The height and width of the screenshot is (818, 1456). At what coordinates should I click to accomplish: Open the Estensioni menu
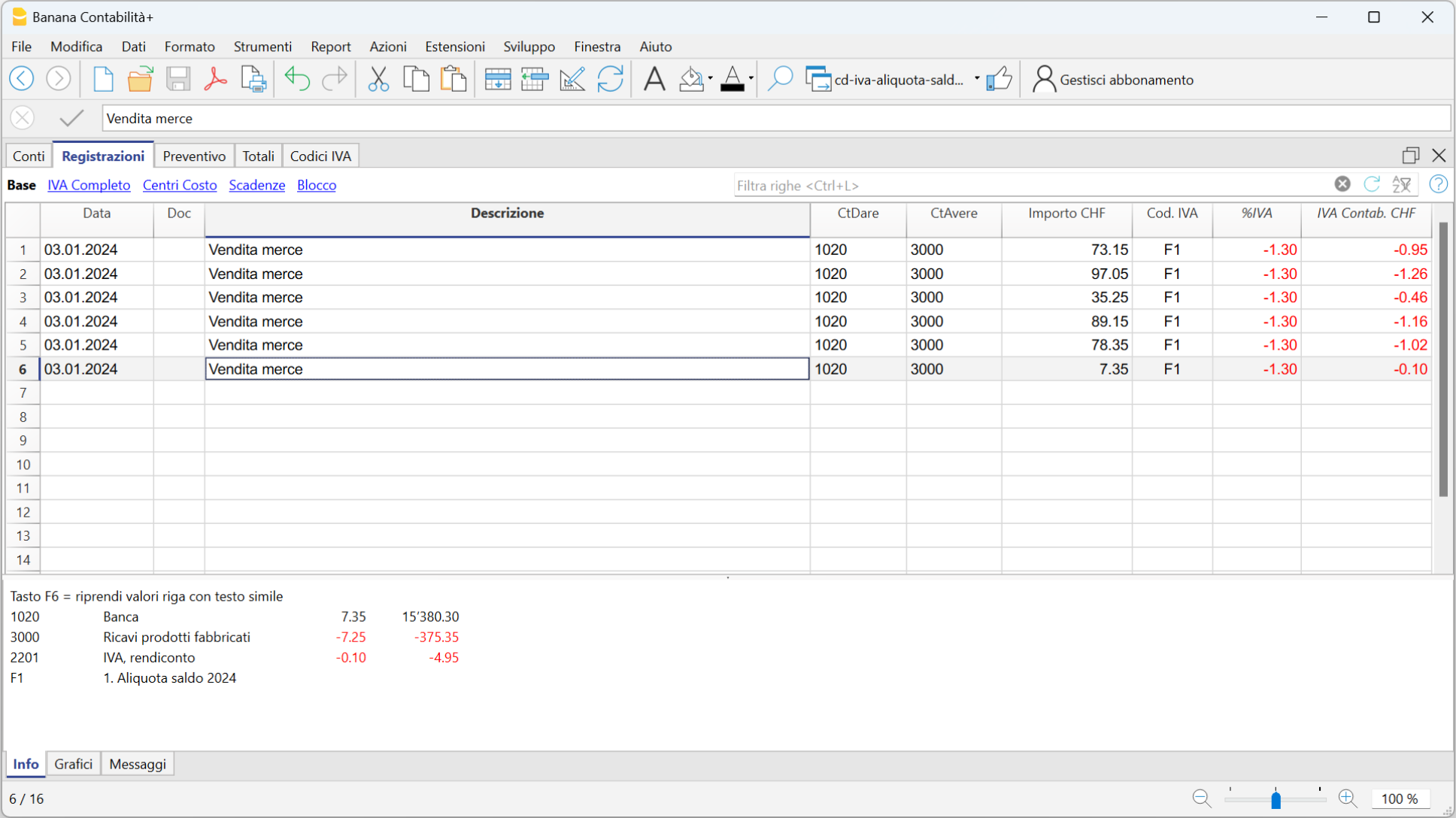(x=454, y=47)
